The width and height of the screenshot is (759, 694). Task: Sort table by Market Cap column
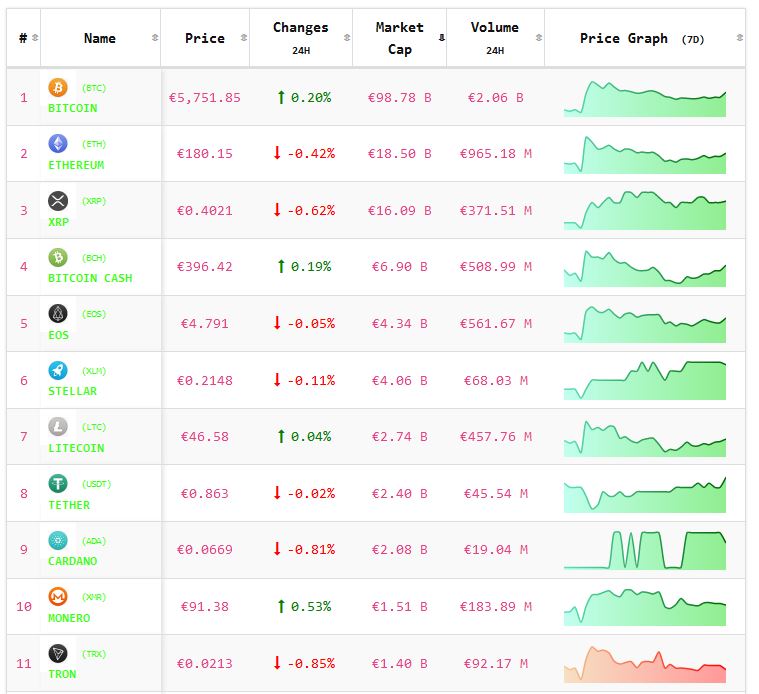[x=399, y=38]
